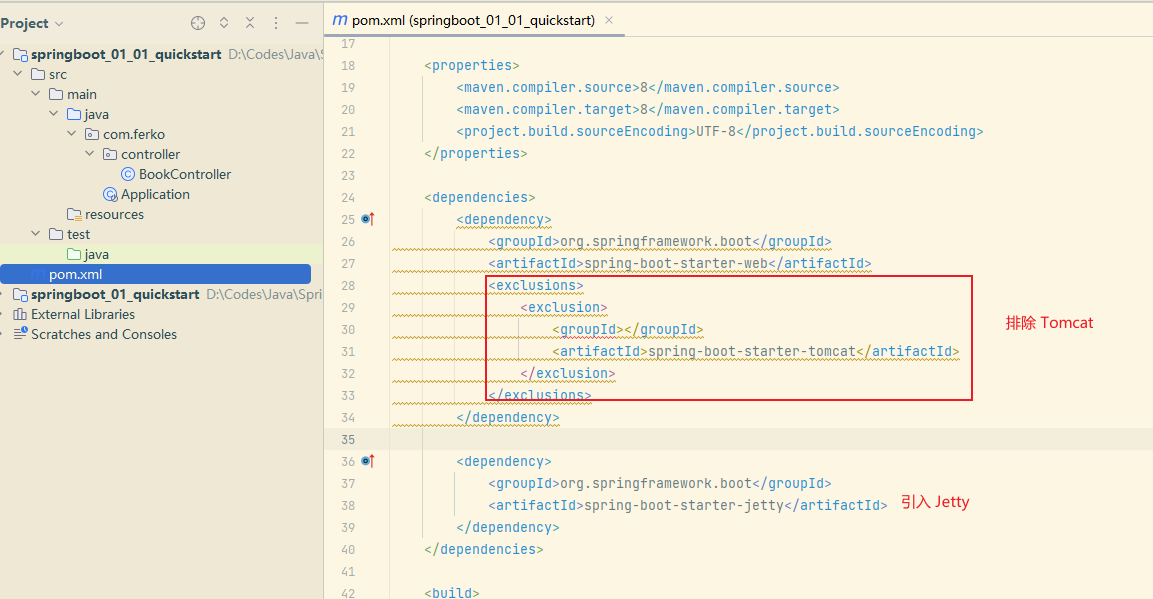Open Project panel options (three dots)

tap(276, 23)
